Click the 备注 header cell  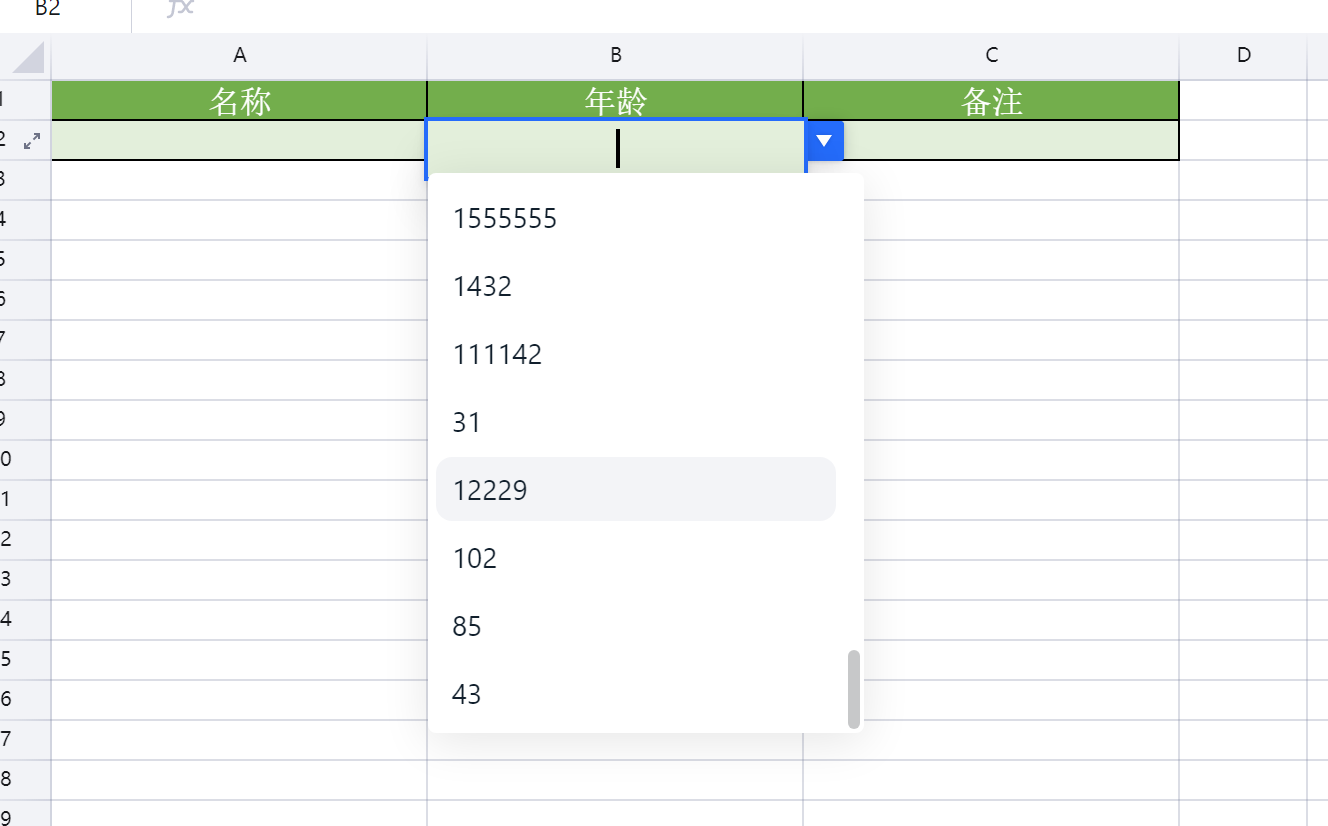[991, 101]
